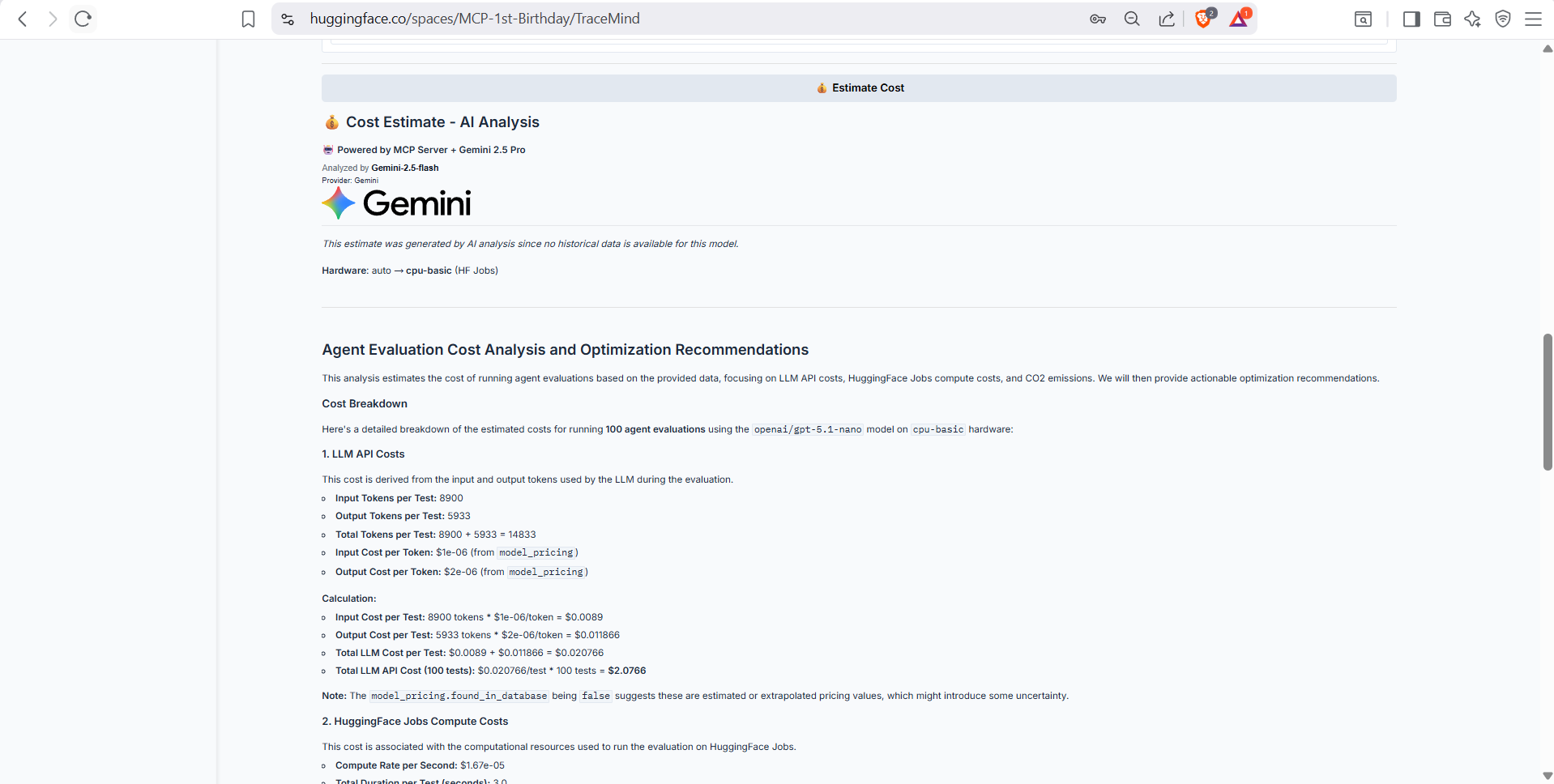The image size is (1554, 784).
Task: Reload the TraceMind page
Action: pos(83,19)
